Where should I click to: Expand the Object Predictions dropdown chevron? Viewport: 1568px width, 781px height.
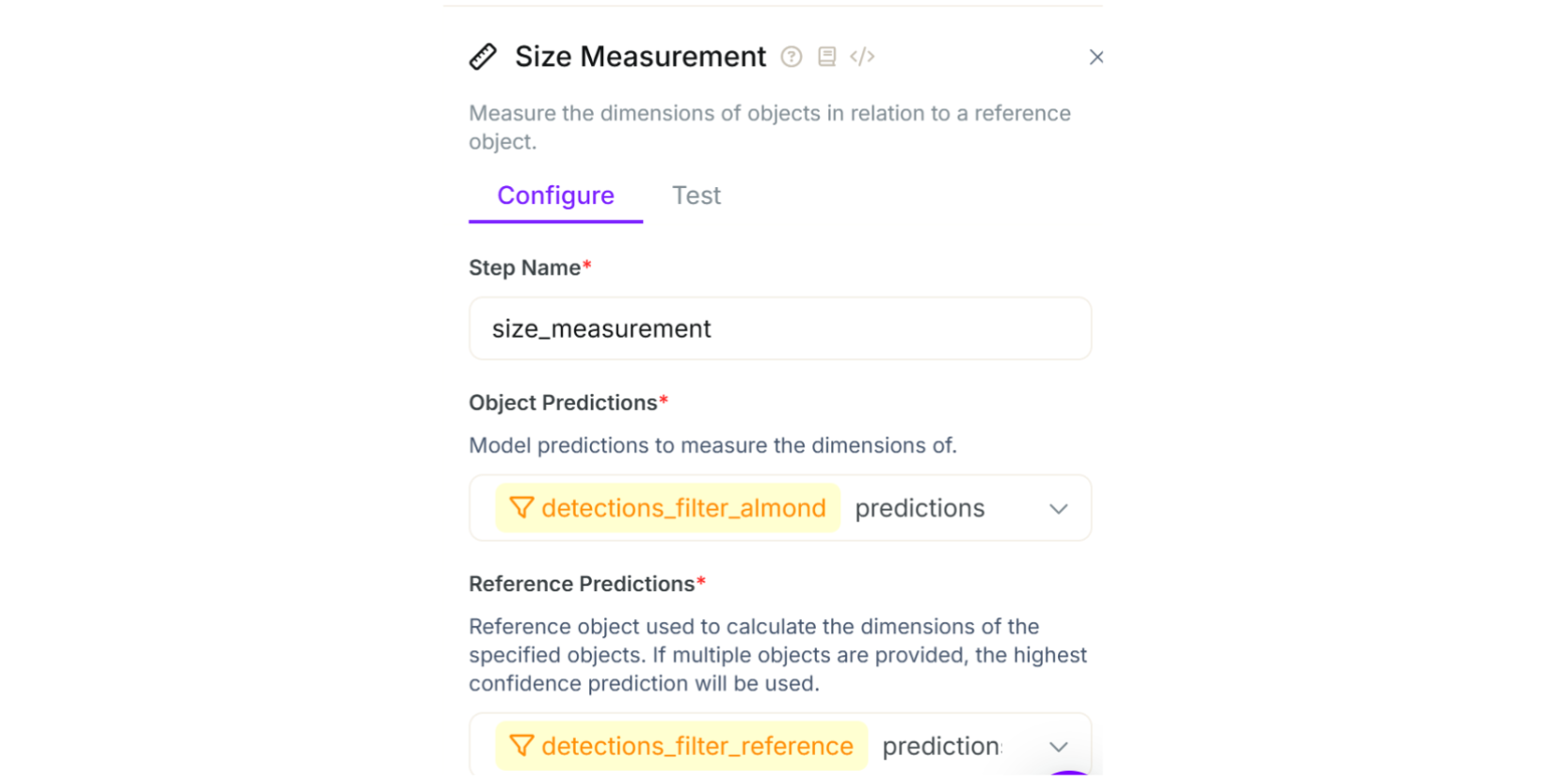coord(1059,509)
